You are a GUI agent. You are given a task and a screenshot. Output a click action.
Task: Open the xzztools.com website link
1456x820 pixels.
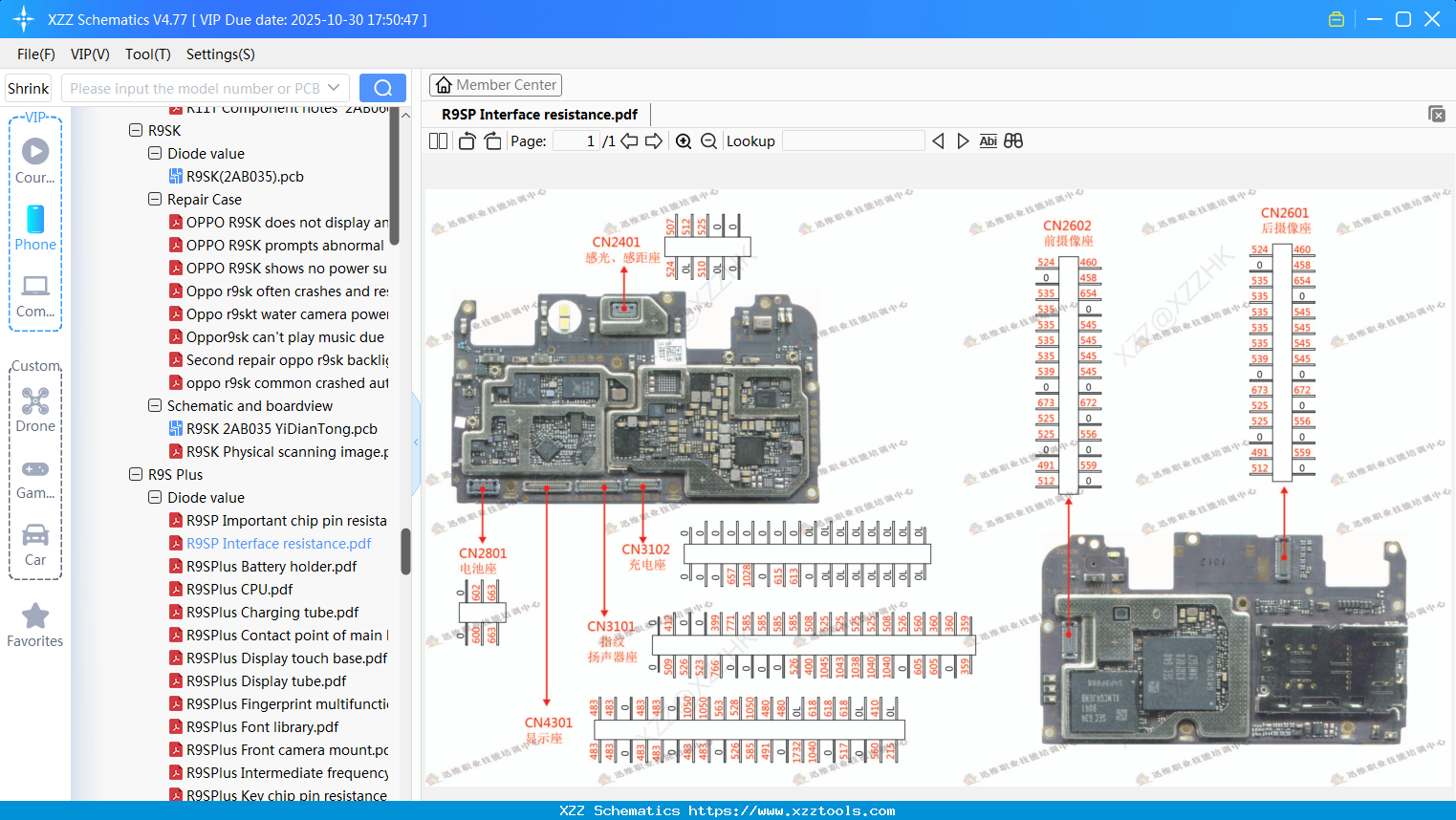point(792,810)
